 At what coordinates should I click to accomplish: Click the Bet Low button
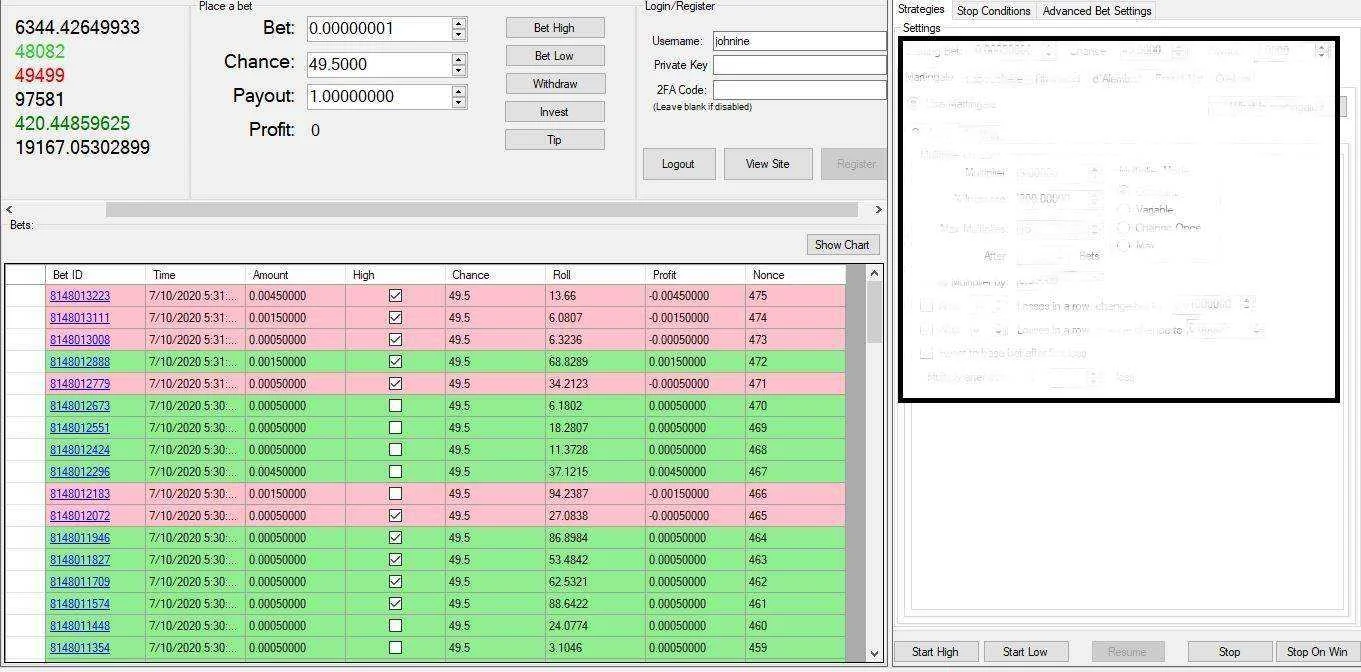[x=554, y=56]
